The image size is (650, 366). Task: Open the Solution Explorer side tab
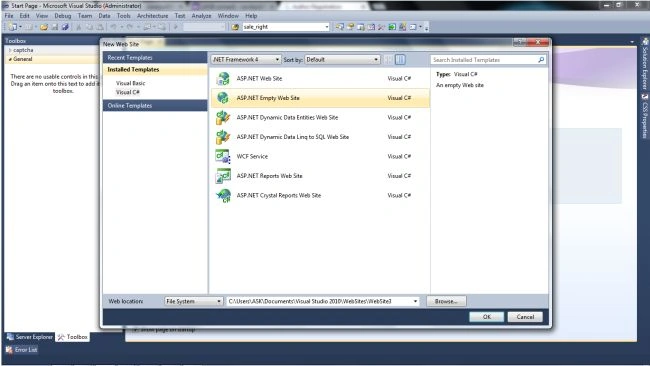click(x=645, y=63)
